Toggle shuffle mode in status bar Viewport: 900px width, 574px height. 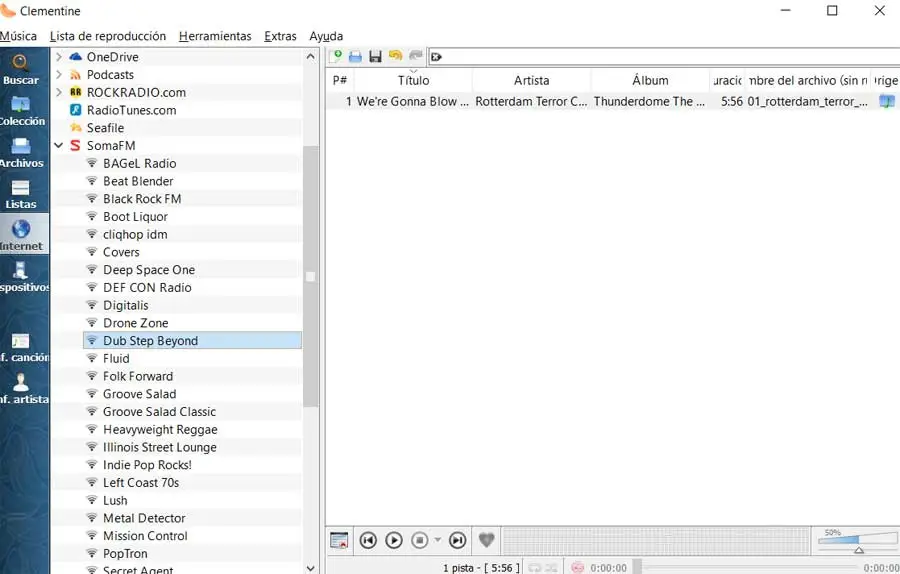[552, 568]
